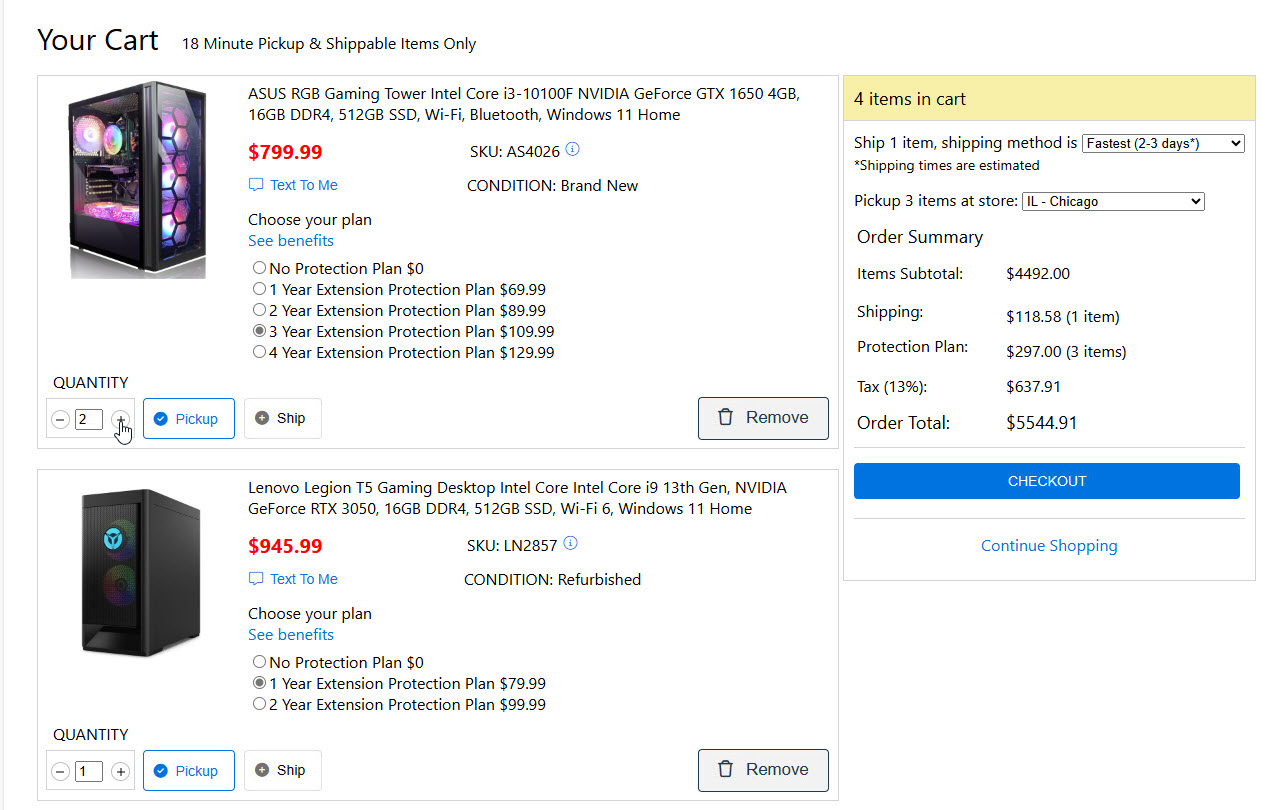Image resolution: width=1271 pixels, height=810 pixels.
Task: Open the shipping method dropdown
Action: [x=1162, y=143]
